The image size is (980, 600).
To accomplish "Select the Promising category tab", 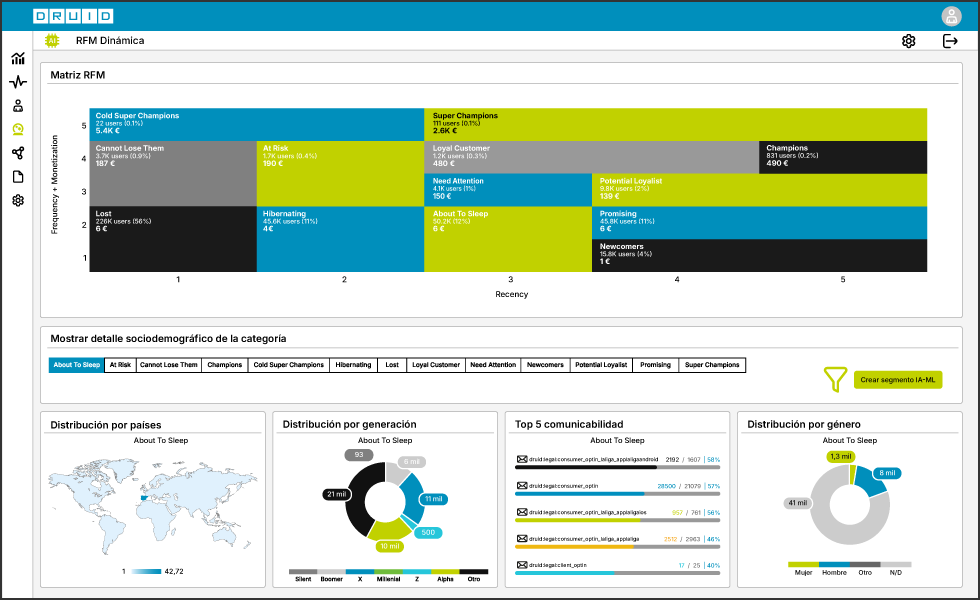I will click(x=656, y=365).
